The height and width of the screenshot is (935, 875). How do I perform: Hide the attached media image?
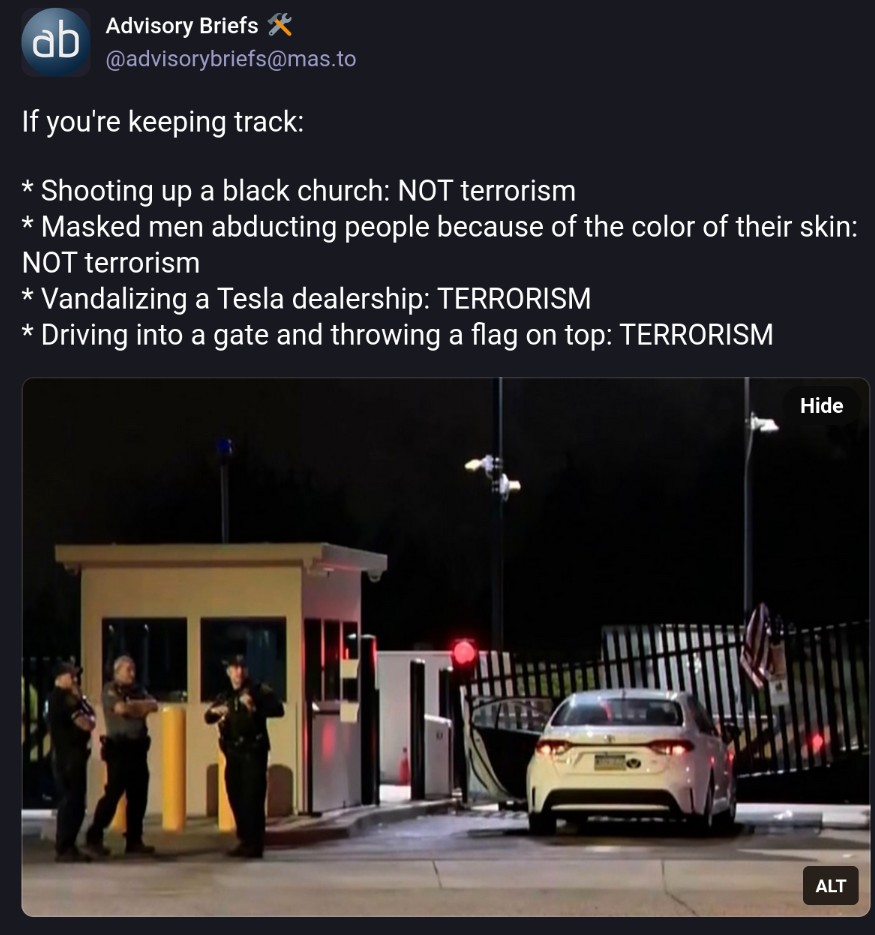(x=821, y=405)
